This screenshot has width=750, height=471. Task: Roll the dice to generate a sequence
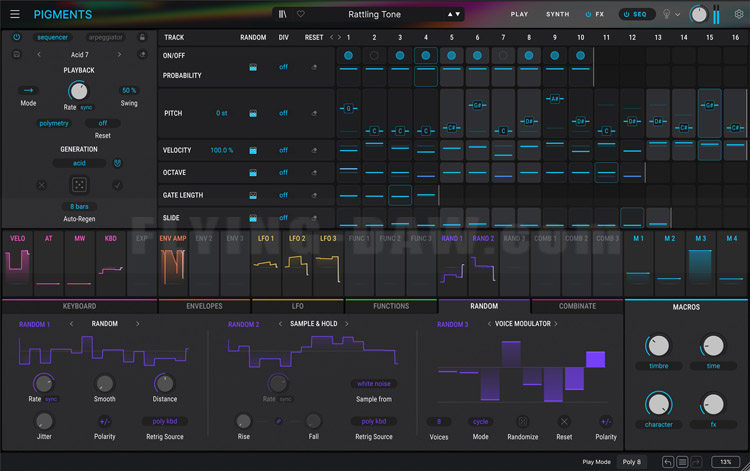point(79,185)
